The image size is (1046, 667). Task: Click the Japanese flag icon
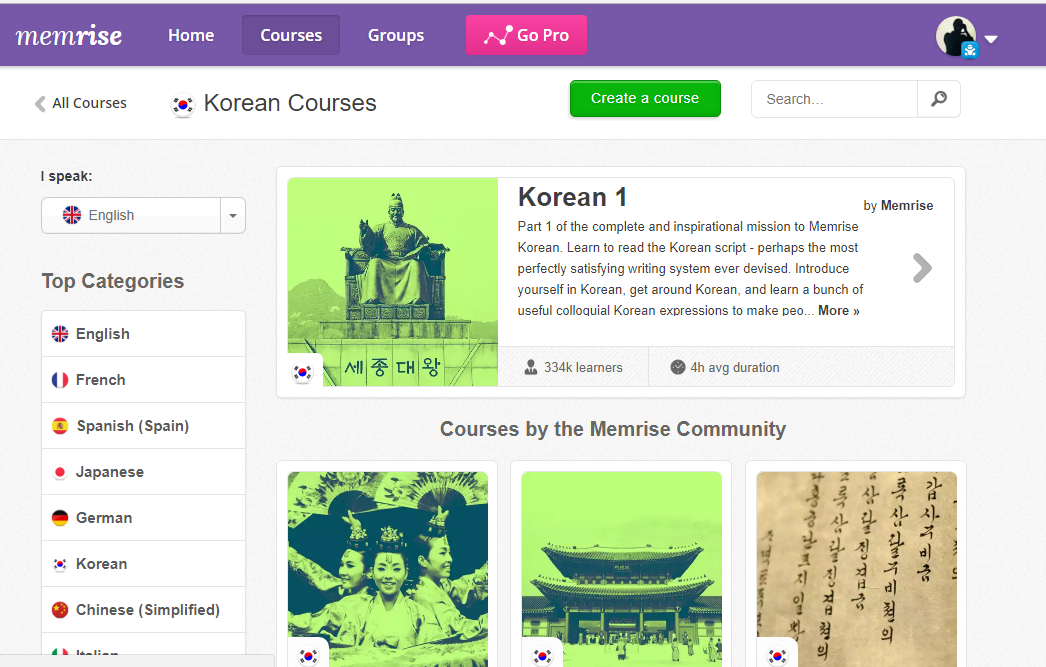point(60,472)
